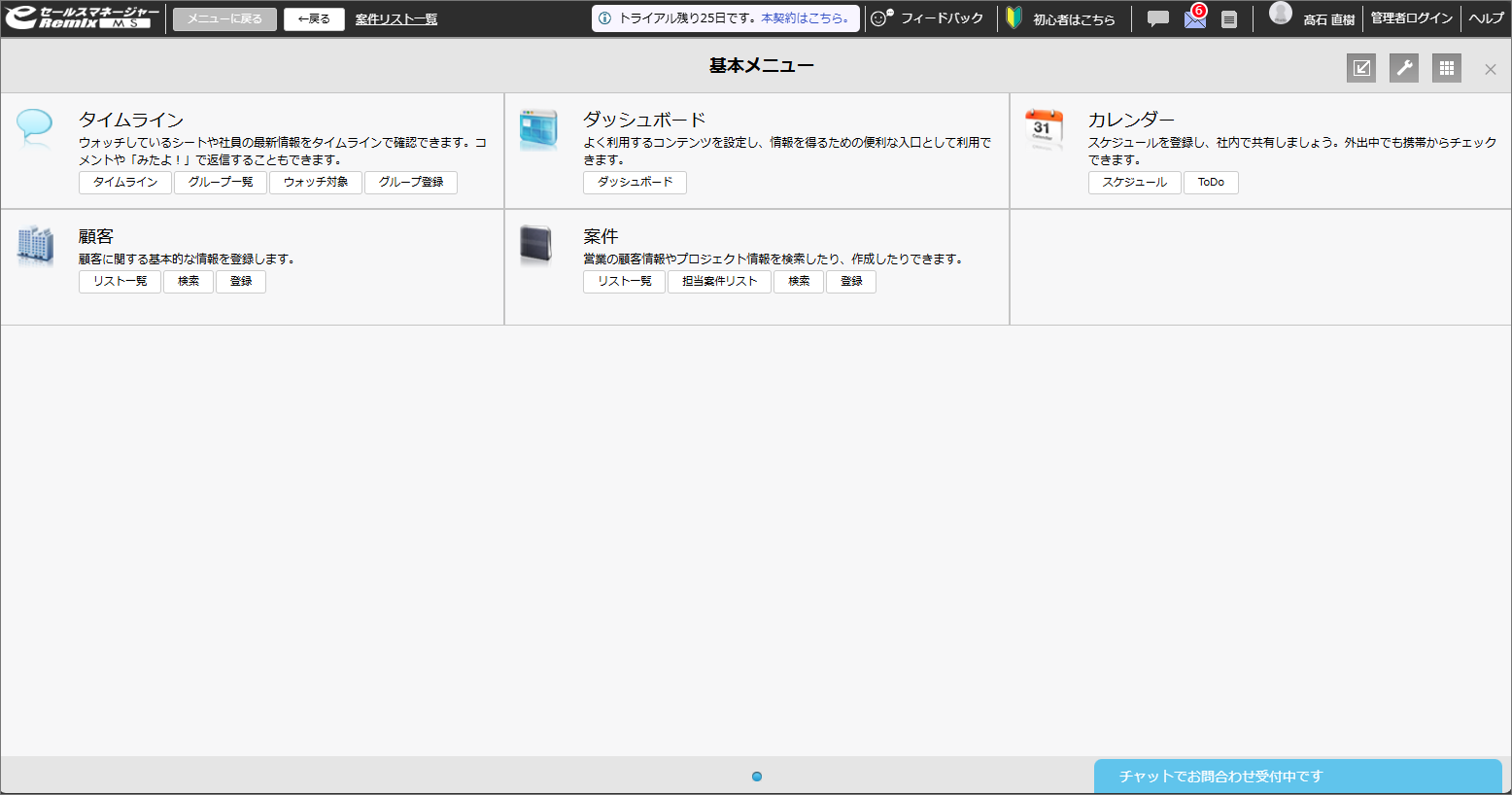Close the basic menu panel
This screenshot has height=795, width=1512.
pos(1491,69)
